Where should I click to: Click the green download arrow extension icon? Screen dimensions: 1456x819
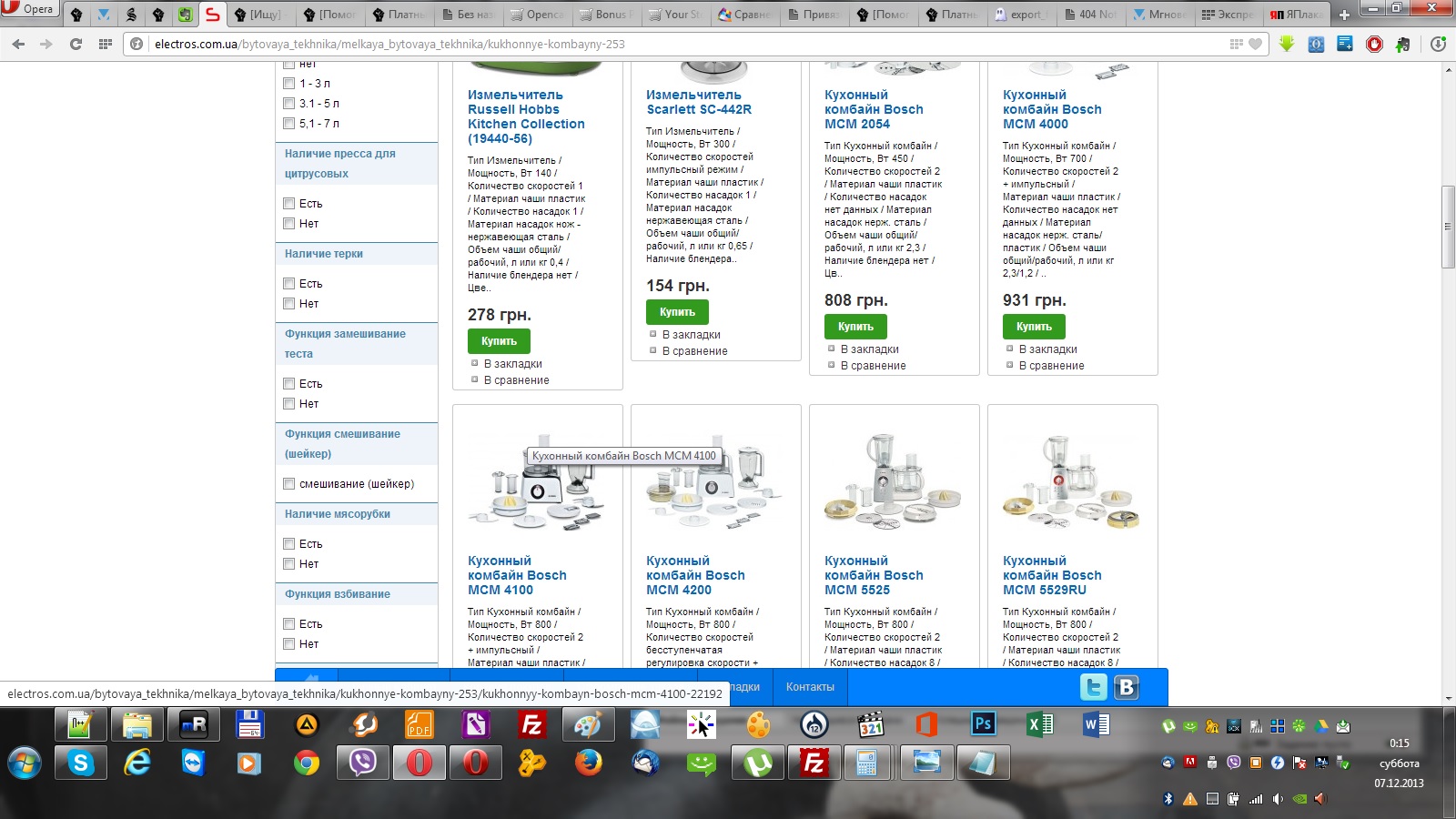(1287, 44)
